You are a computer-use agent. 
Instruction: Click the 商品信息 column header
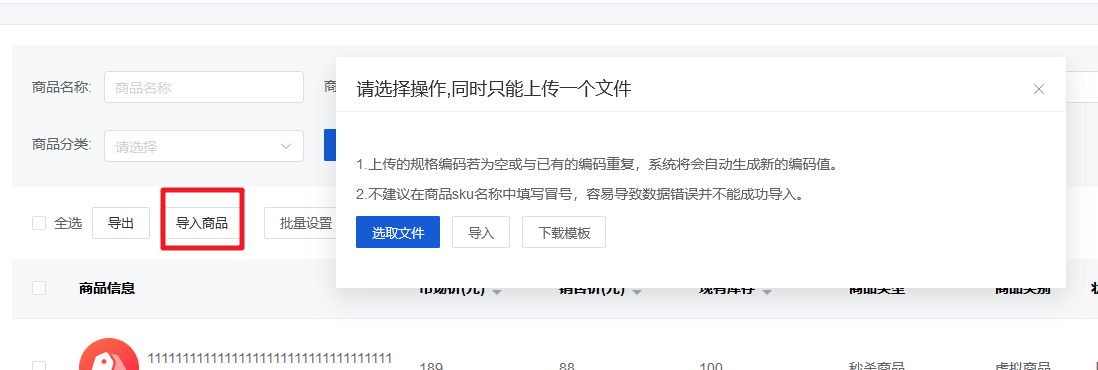click(x=106, y=288)
